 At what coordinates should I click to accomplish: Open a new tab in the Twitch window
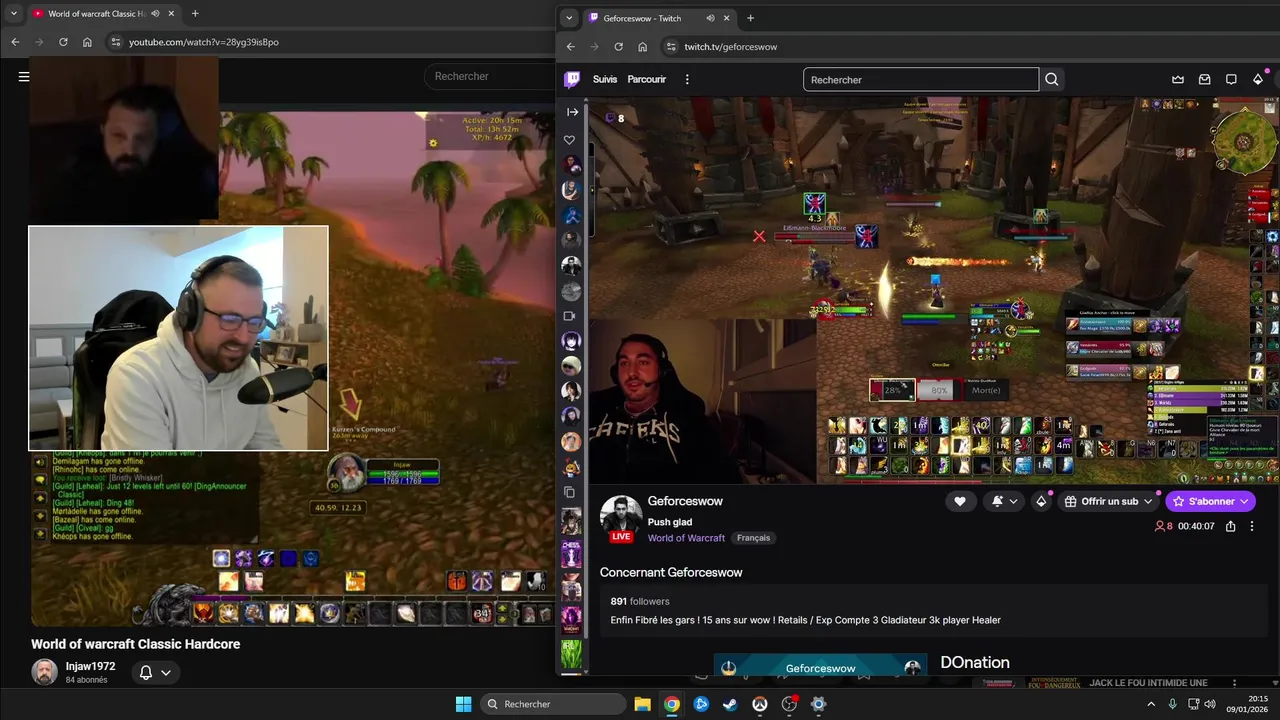[x=750, y=18]
